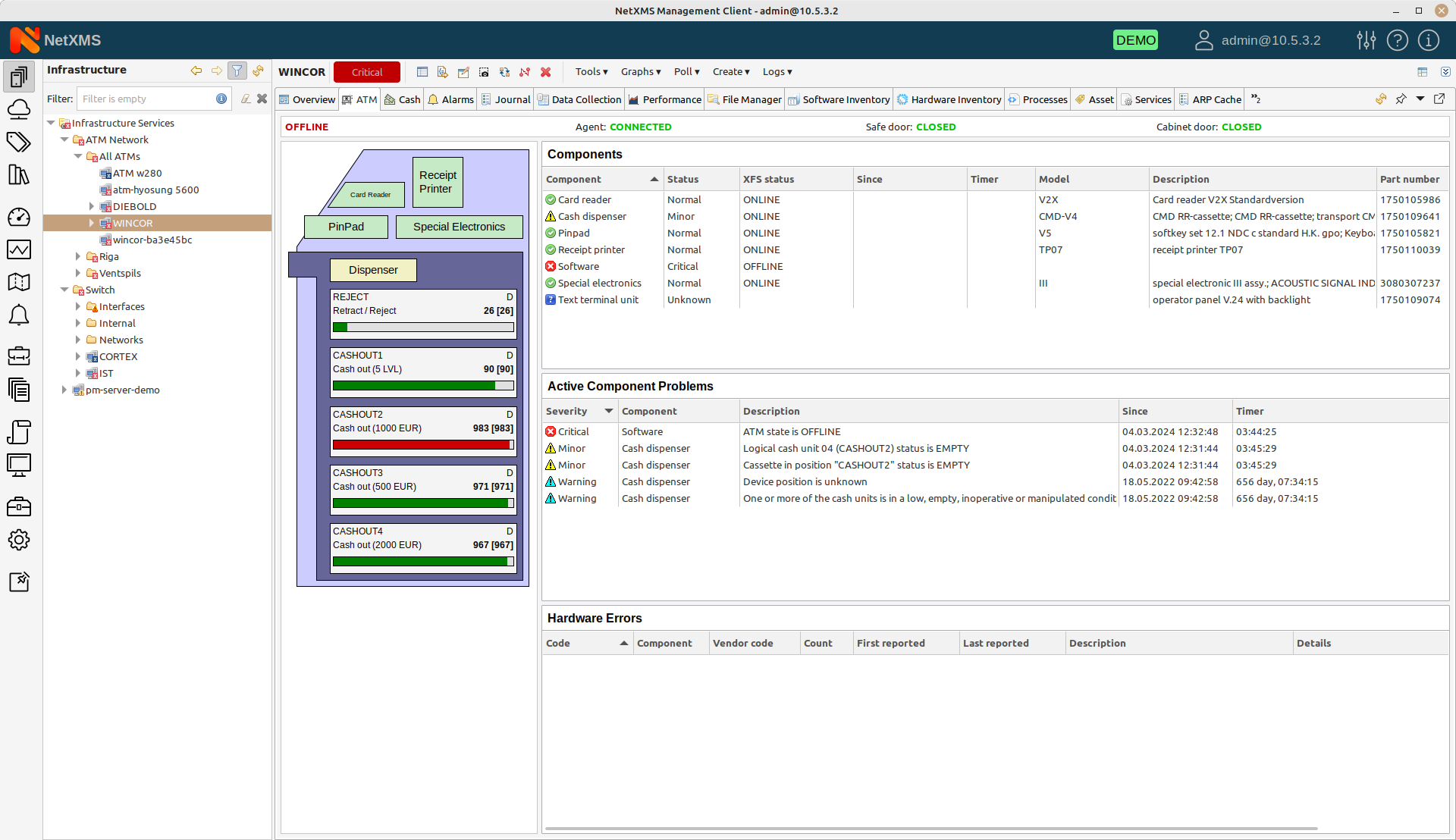1456x840 pixels.
Task: Open the Graphs dropdown menu
Action: click(640, 71)
